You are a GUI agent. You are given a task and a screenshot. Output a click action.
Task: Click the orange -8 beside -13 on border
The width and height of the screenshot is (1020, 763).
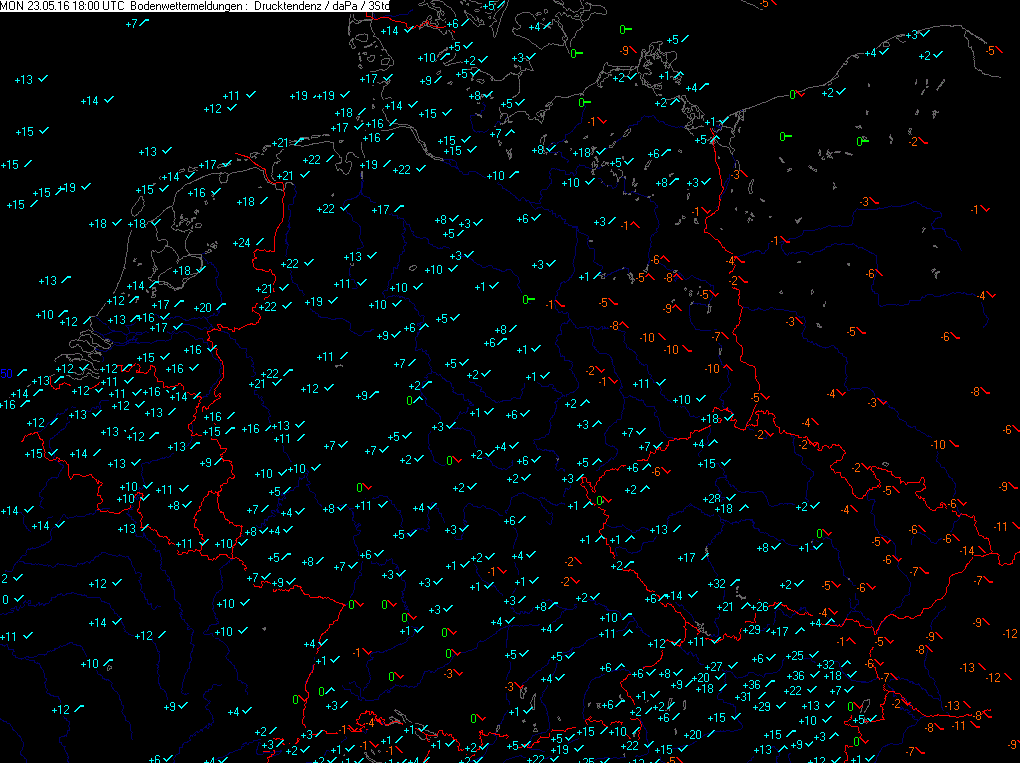[x=979, y=714]
